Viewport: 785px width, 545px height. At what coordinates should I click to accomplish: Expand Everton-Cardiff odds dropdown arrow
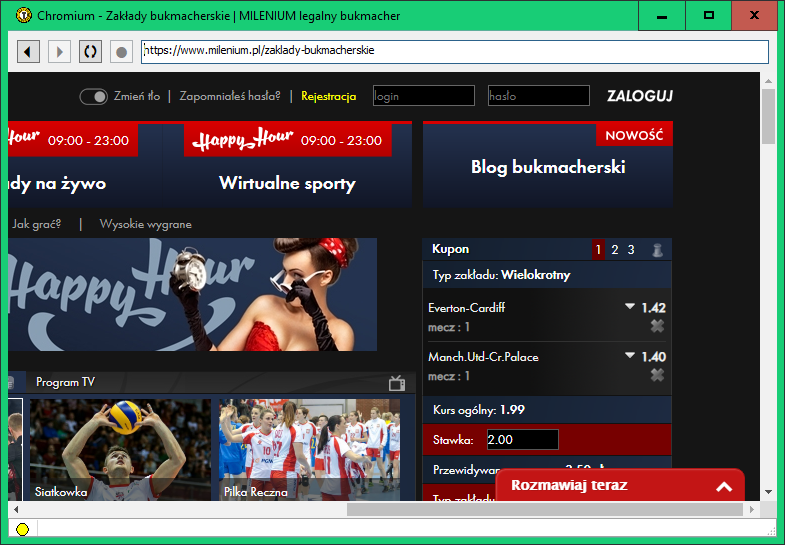point(630,306)
